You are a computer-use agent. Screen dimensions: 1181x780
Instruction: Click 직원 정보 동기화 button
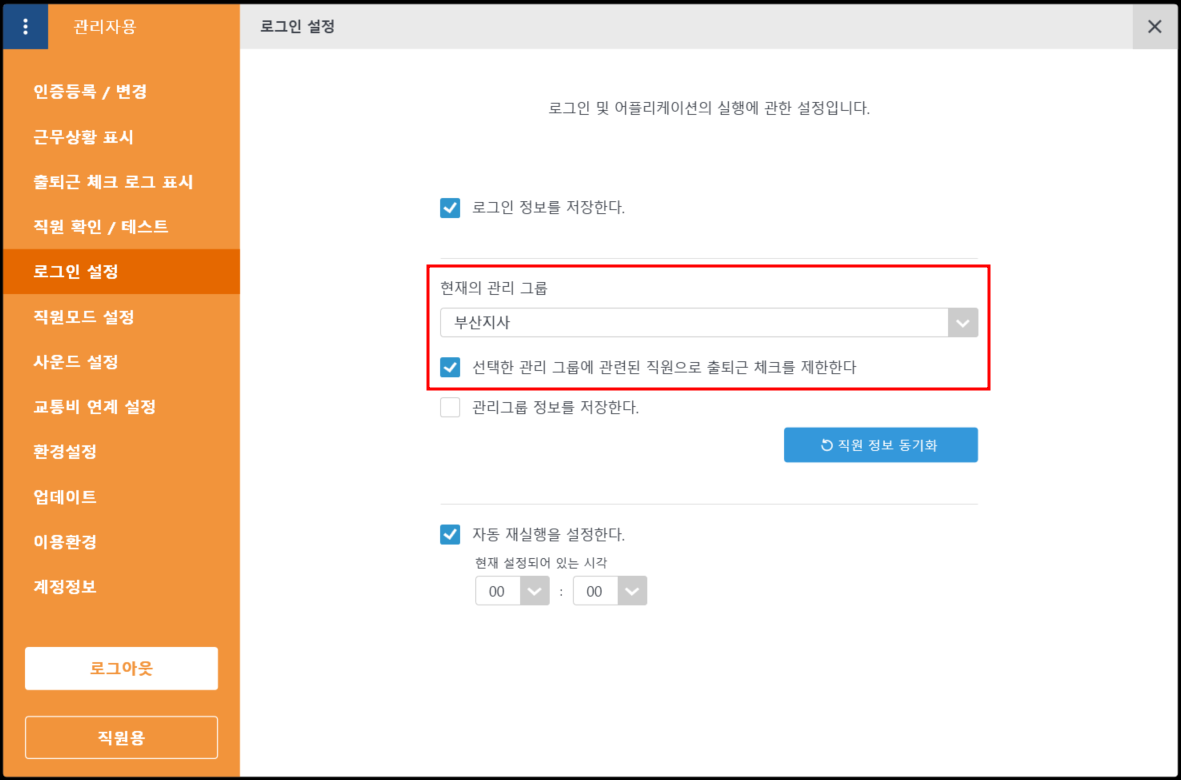tap(880, 445)
